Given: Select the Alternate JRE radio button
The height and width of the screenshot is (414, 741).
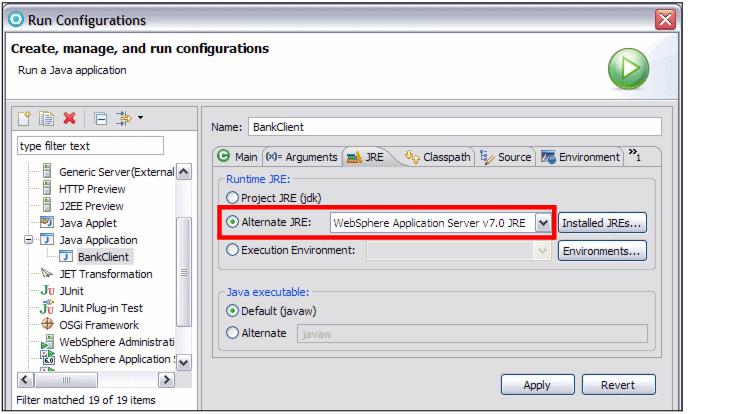Looking at the screenshot, I should (232, 222).
